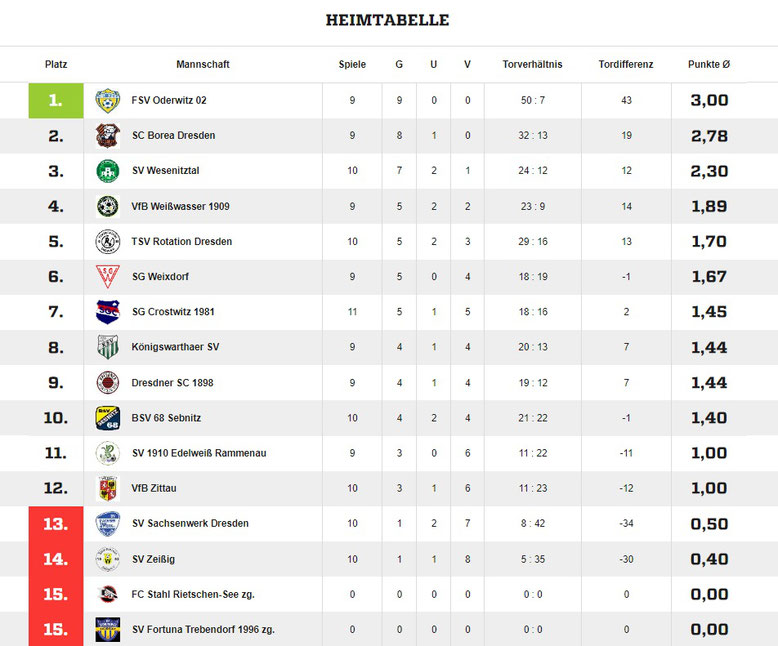
Task: Click the FSV Oderwitz 02 club crest
Action: coord(108,101)
